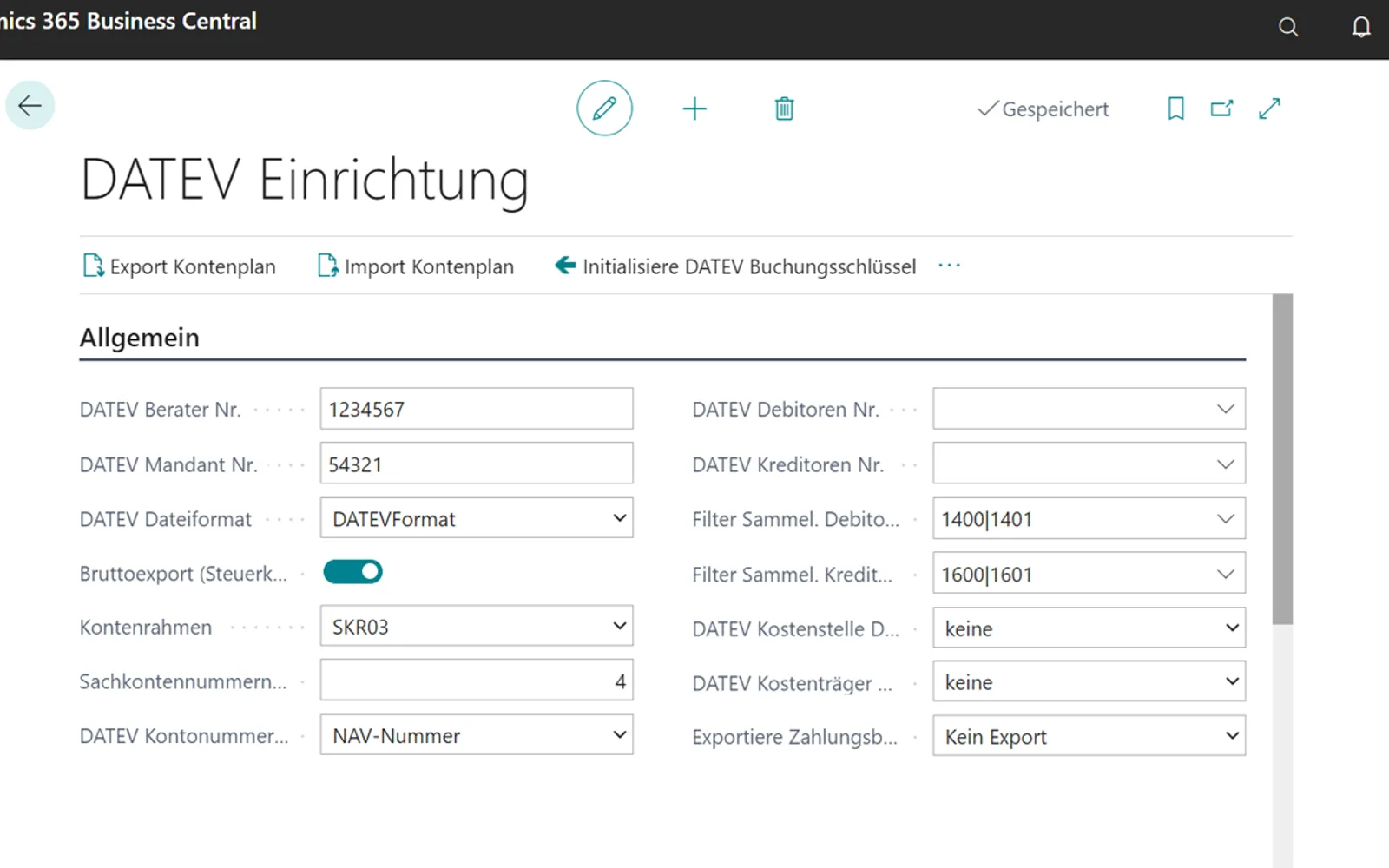
Task: Open the search magnifier
Action: coord(1288,27)
